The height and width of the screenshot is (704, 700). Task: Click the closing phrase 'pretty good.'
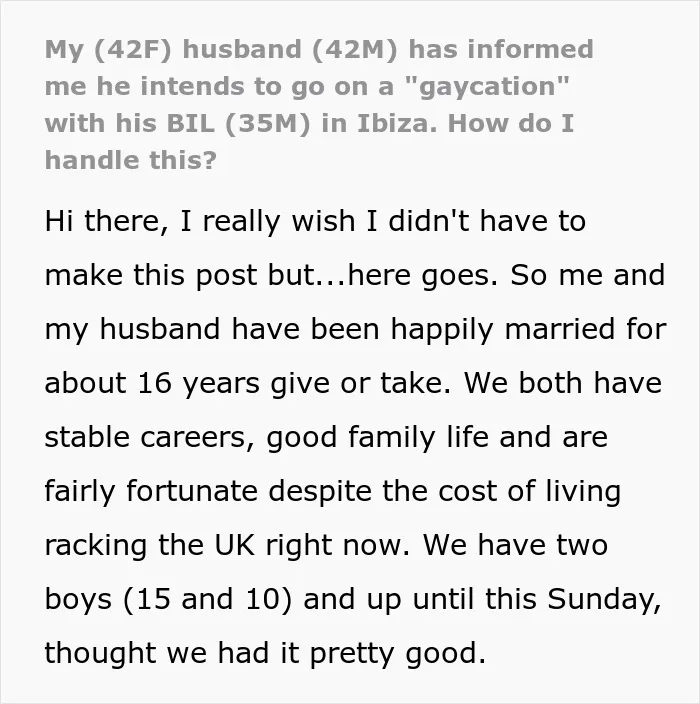coord(398,653)
